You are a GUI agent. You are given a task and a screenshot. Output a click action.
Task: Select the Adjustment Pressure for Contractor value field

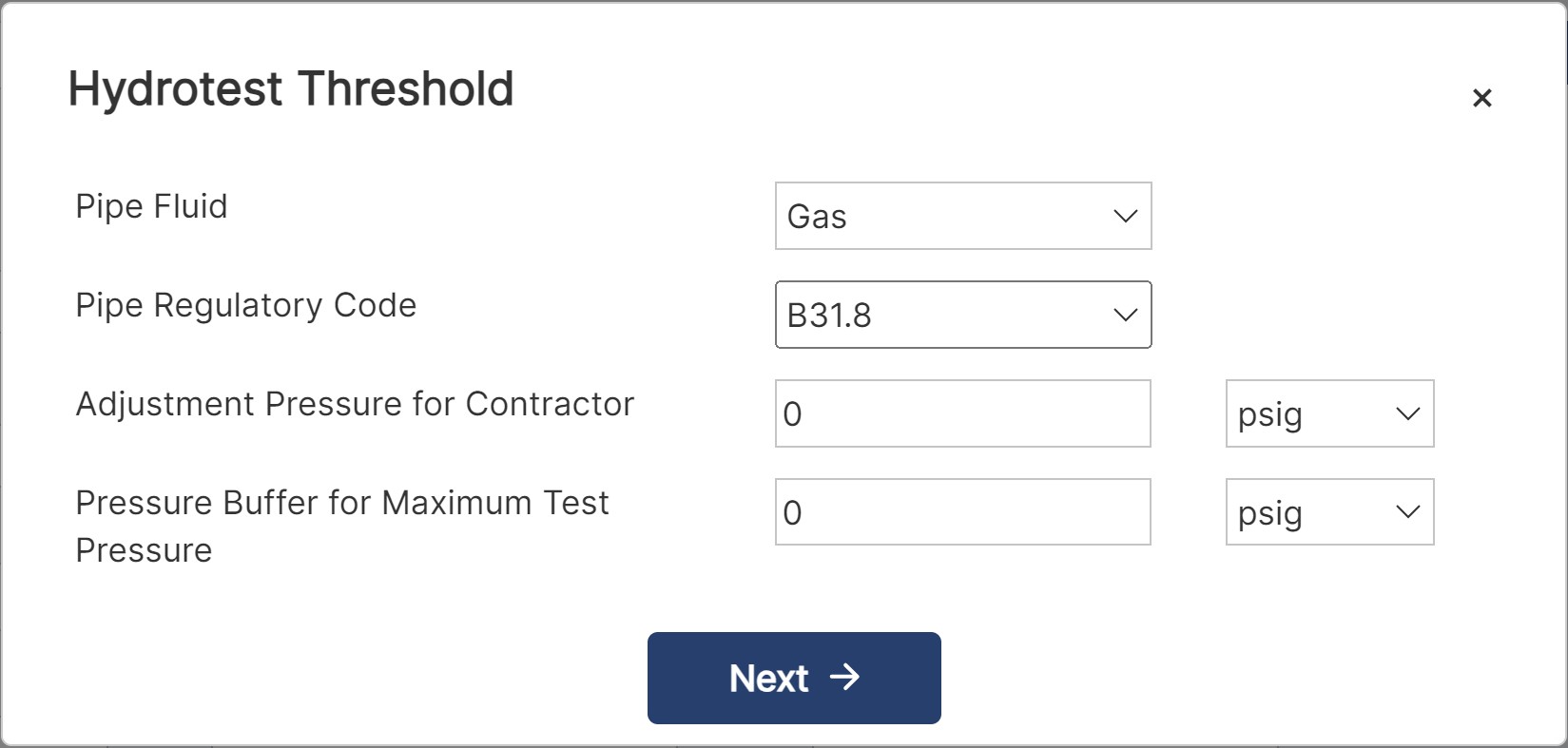(963, 413)
